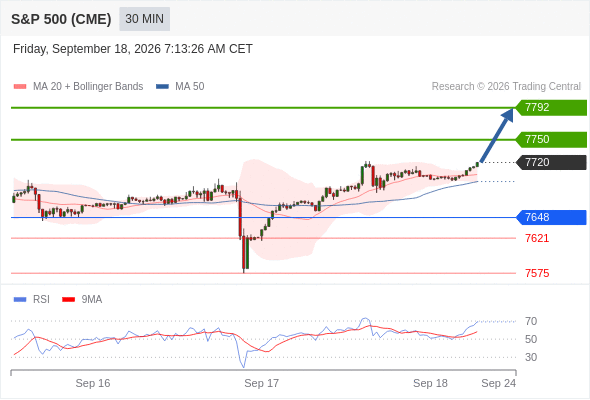The image size is (590, 400).
Task: Click the red 7621 support level text
Action: coord(537,238)
